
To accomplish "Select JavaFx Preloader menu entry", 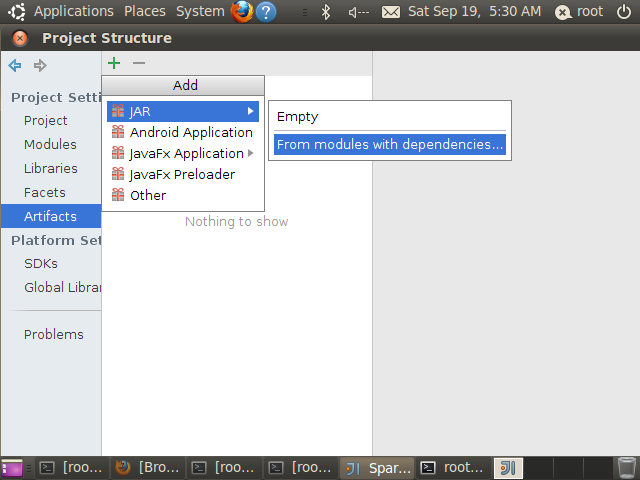I will [183, 174].
